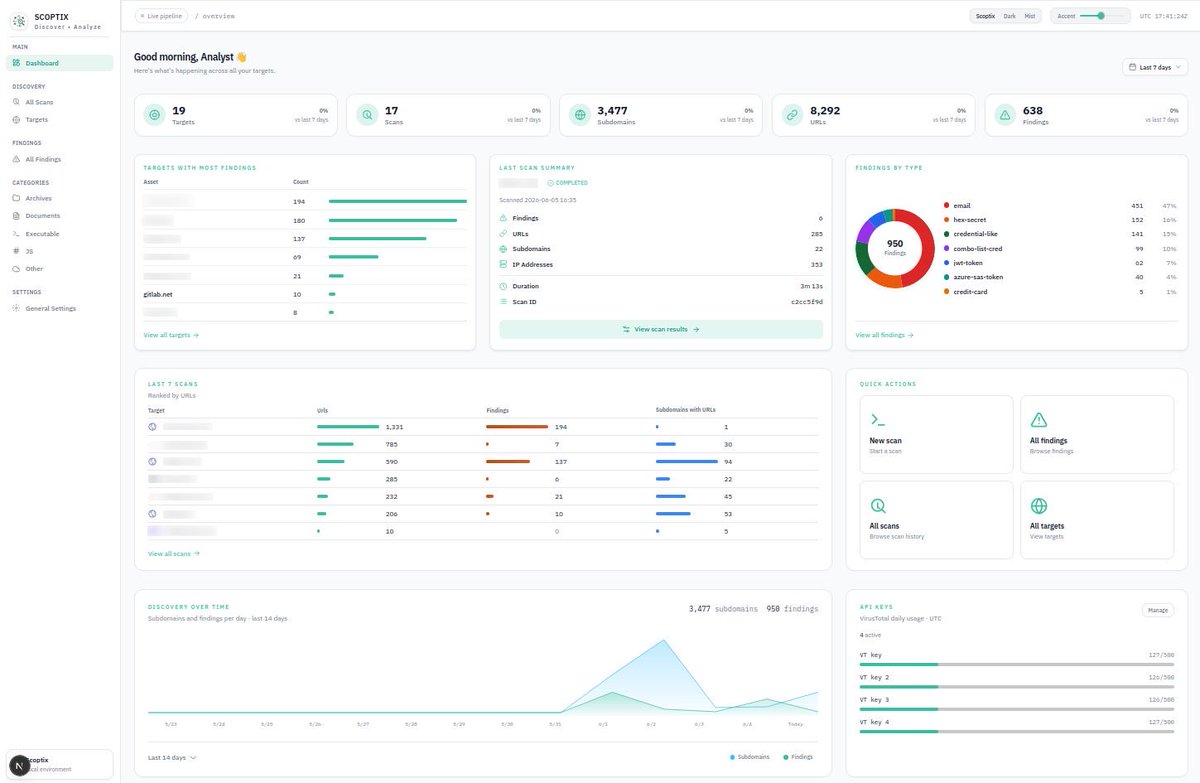Click the New scan quick action card
The image size is (1200, 783).
936,434
